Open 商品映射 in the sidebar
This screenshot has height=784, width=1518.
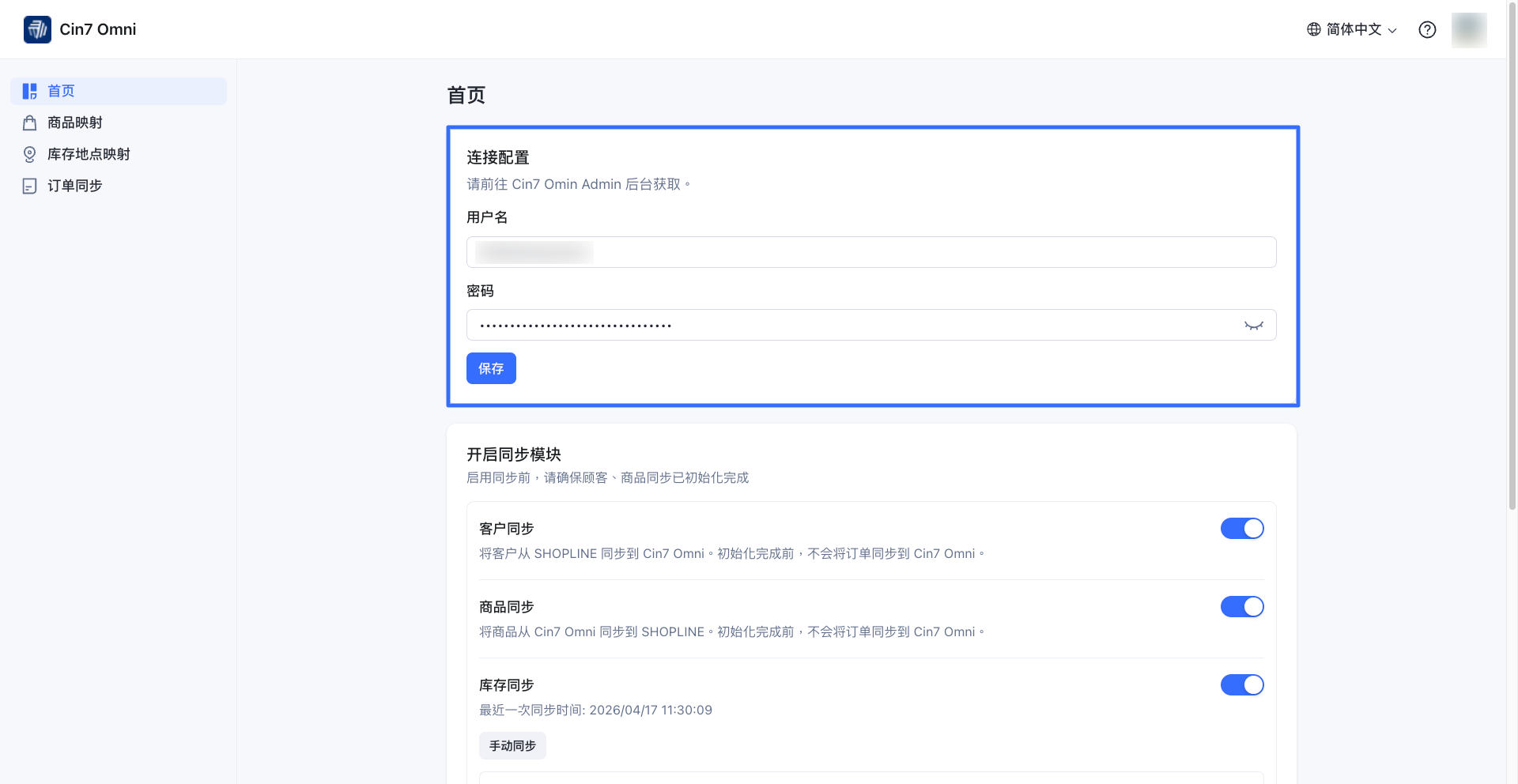(119, 122)
